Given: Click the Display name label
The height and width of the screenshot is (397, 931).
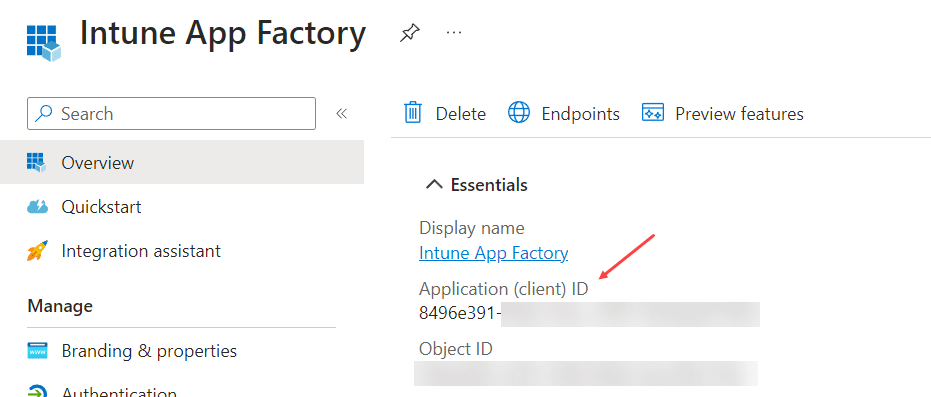Looking at the screenshot, I should click(472, 228).
